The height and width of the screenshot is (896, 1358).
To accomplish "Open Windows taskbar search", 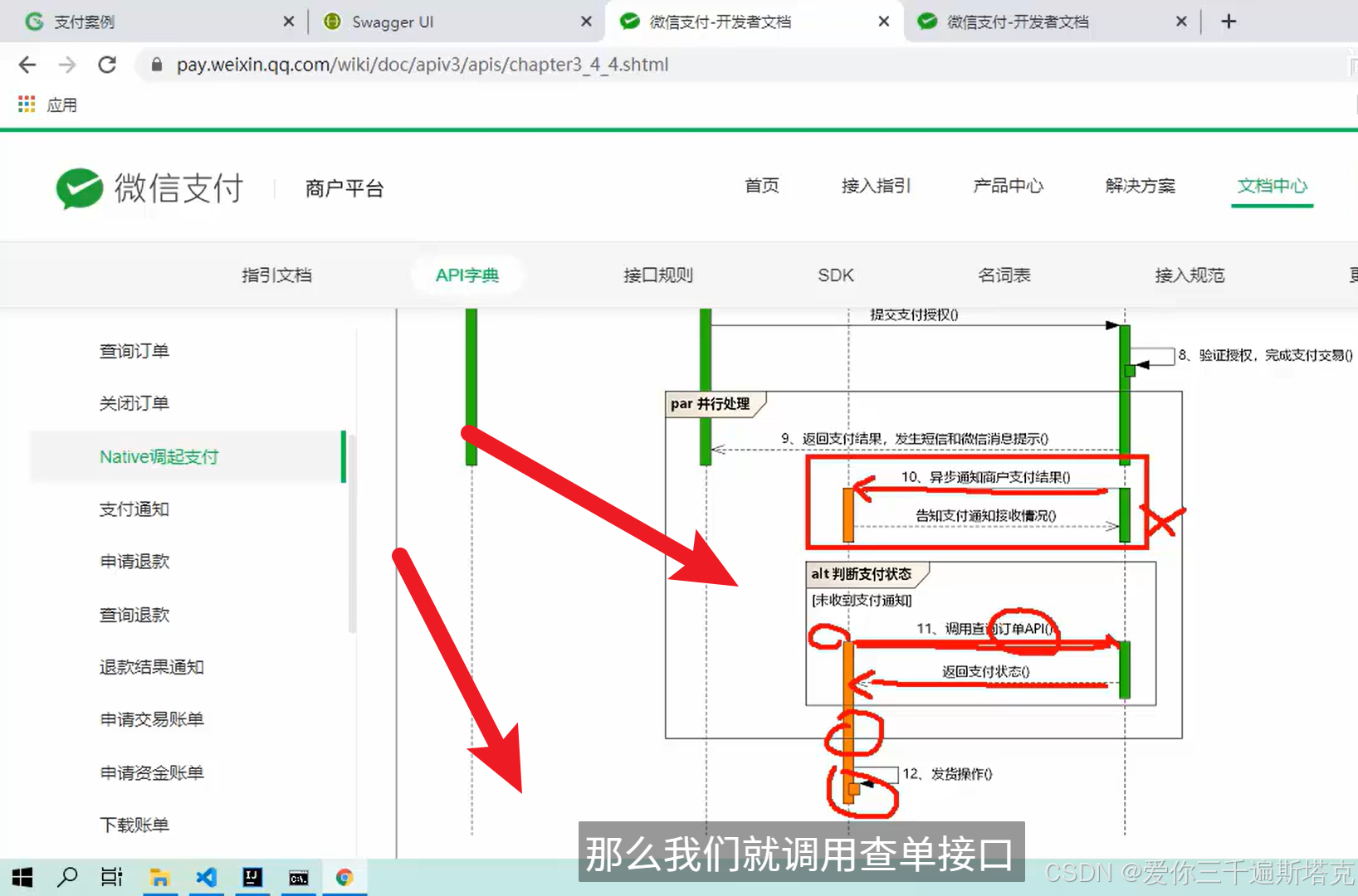I will [67, 877].
